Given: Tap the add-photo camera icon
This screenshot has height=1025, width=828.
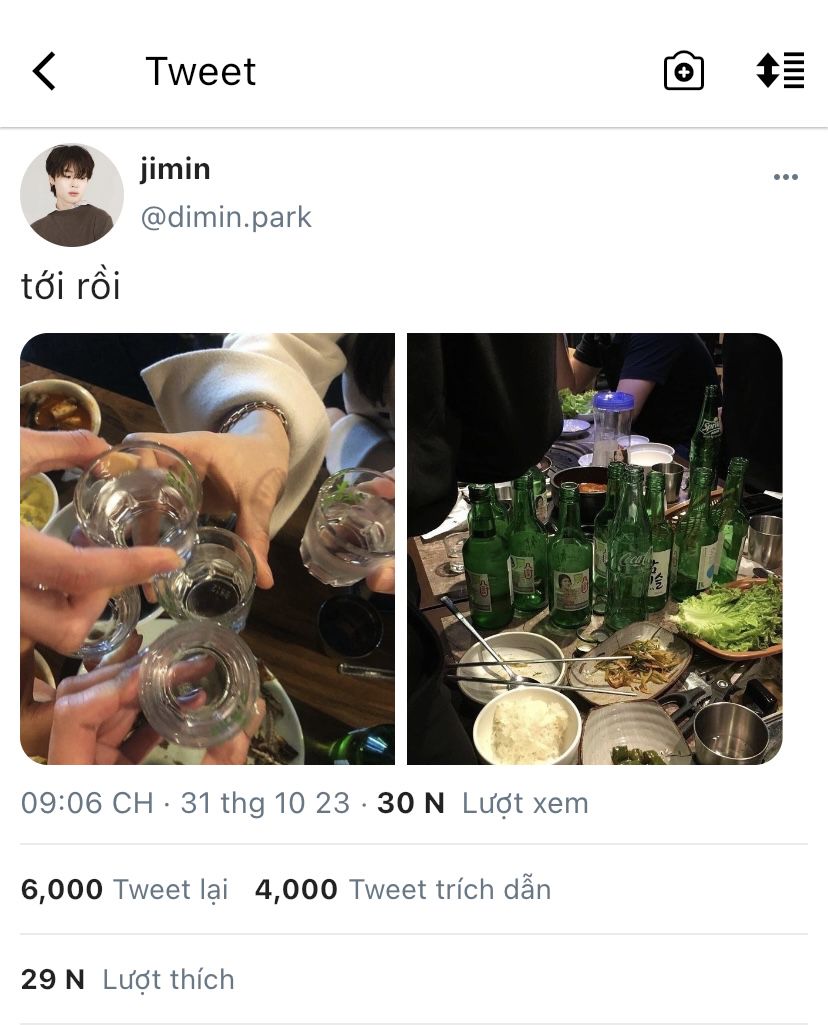Looking at the screenshot, I should [684, 71].
